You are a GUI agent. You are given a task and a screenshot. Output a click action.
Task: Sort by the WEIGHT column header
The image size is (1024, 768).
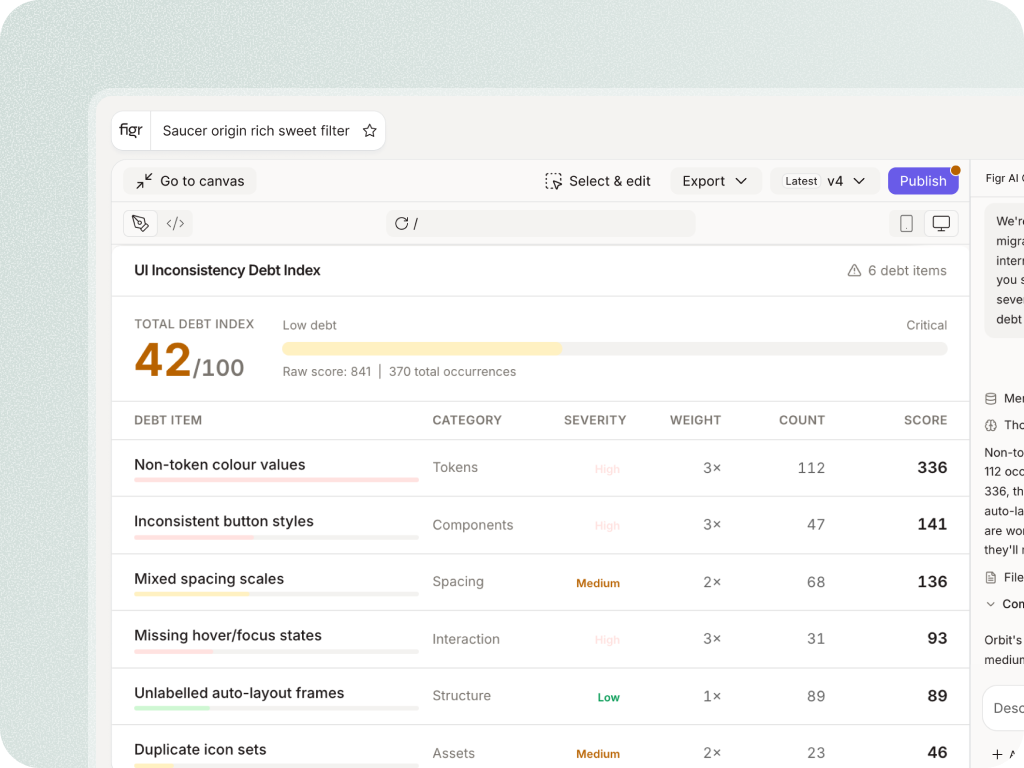tap(696, 420)
